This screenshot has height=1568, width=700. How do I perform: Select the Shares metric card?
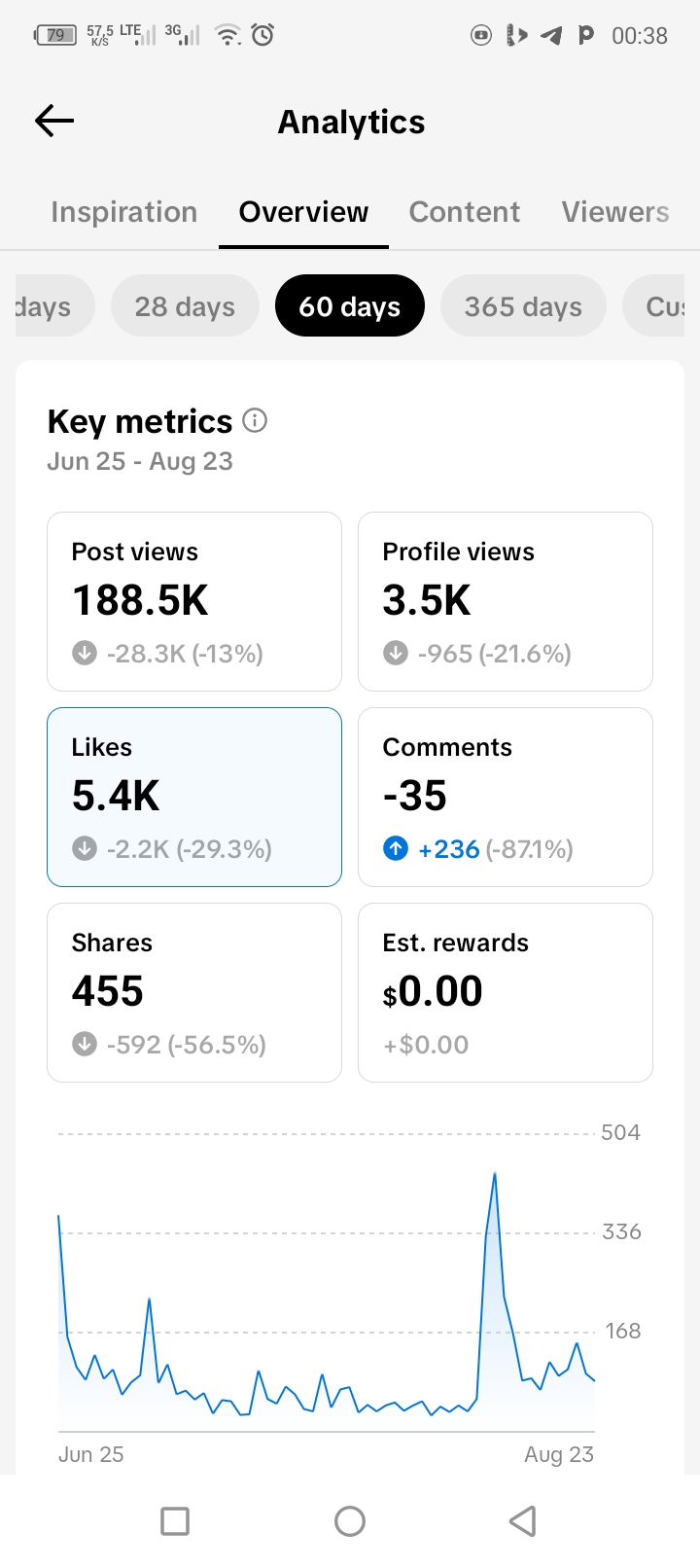coord(194,992)
